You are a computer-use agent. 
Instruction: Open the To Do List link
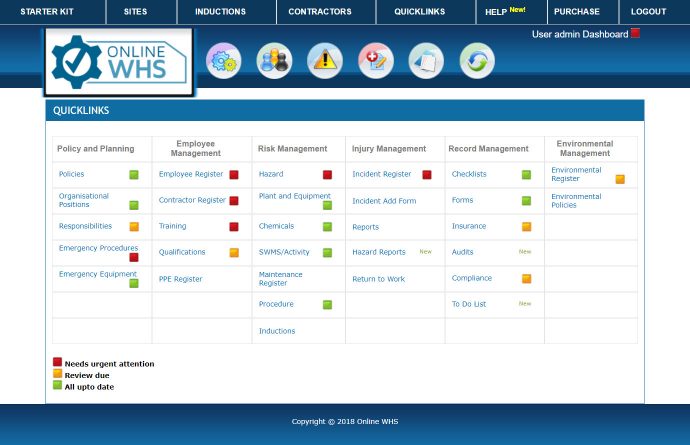click(469, 304)
